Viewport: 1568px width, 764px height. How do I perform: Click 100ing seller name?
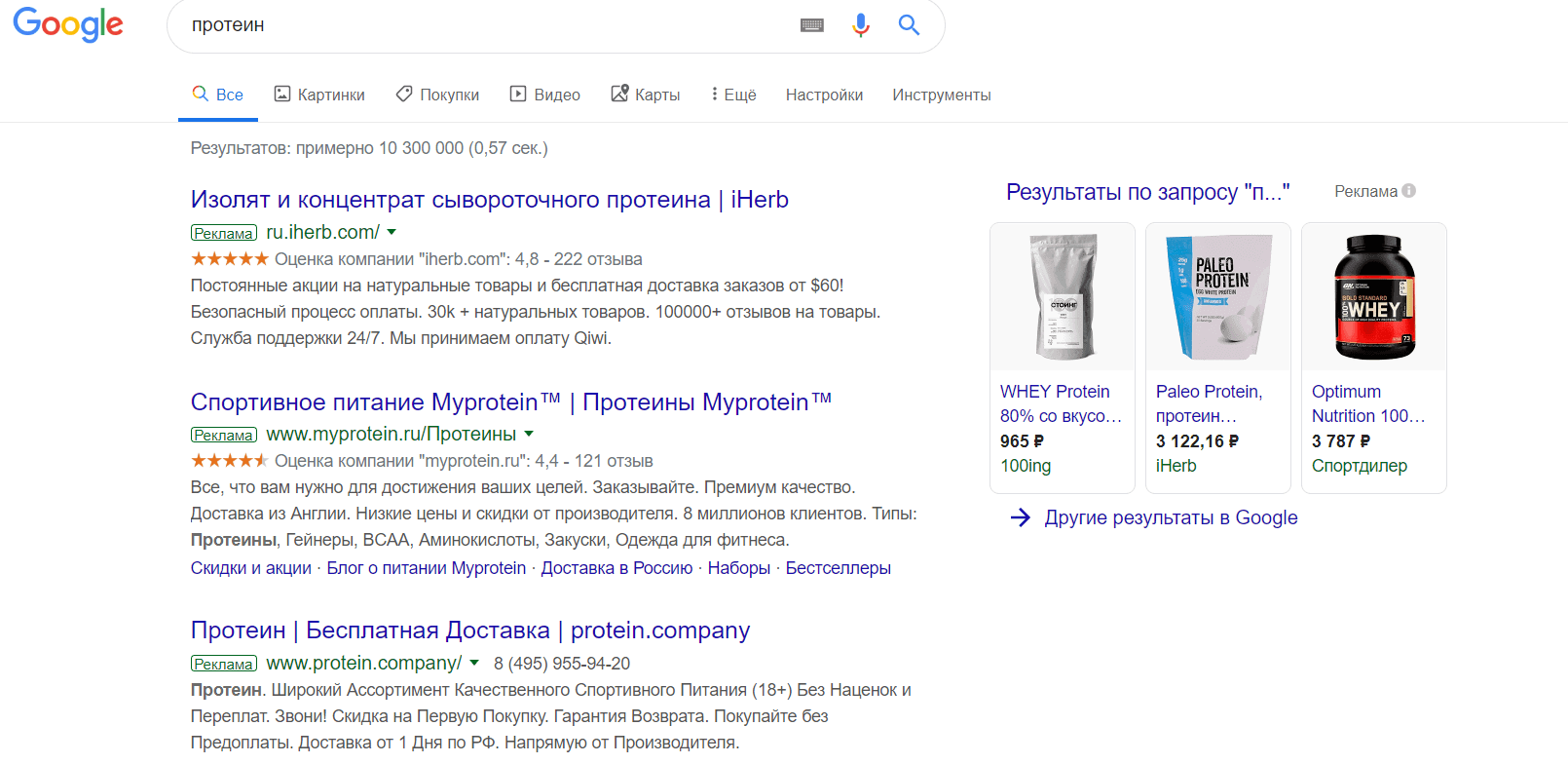click(x=1026, y=466)
